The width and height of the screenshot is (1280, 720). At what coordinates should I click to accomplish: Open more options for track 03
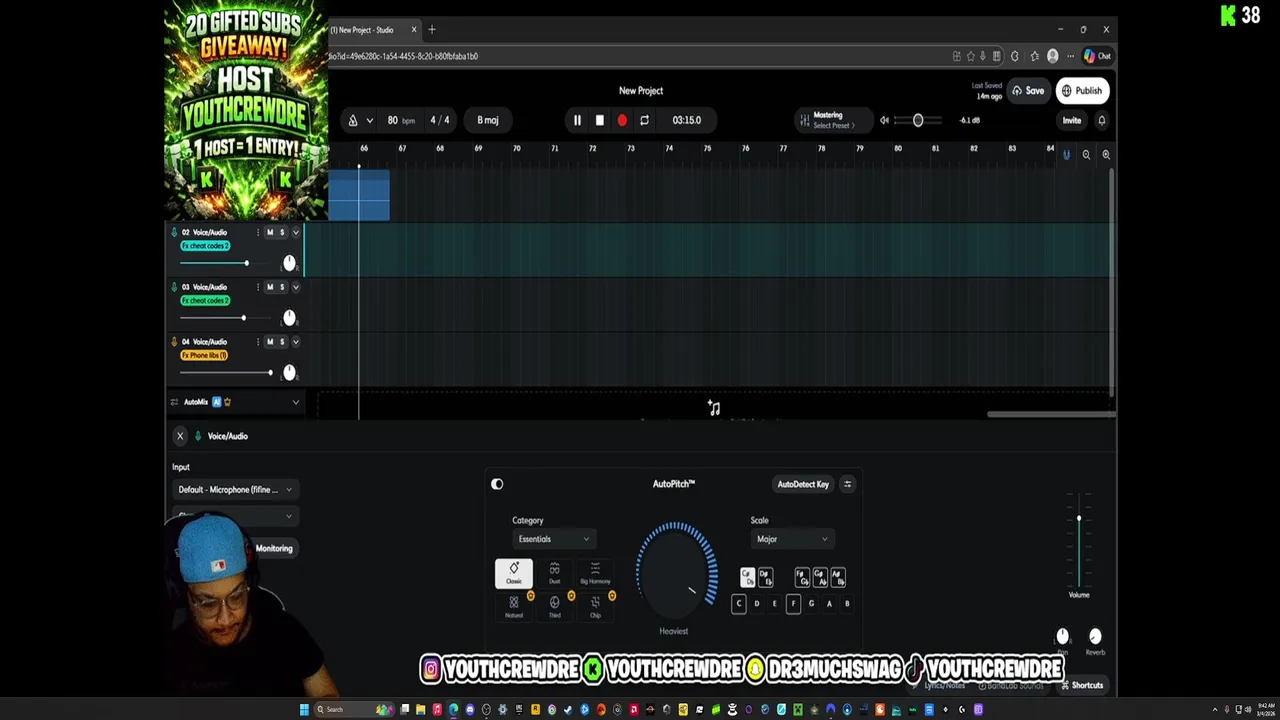click(257, 287)
